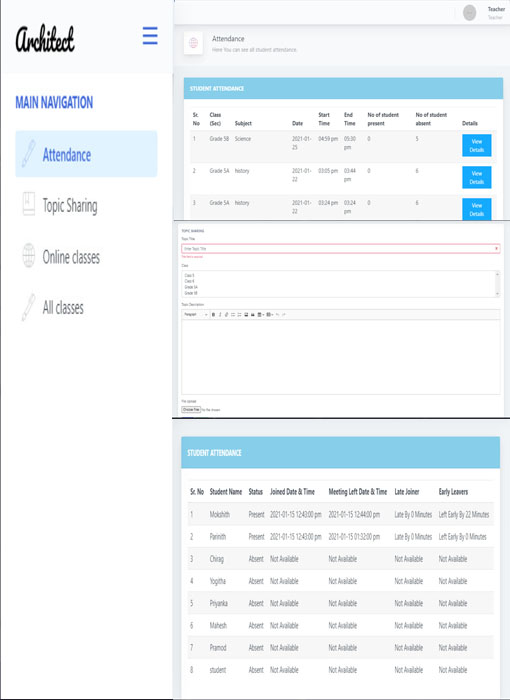The image size is (510, 700).
Task: Click the globe icon next to Online classes
Action: [29, 255]
